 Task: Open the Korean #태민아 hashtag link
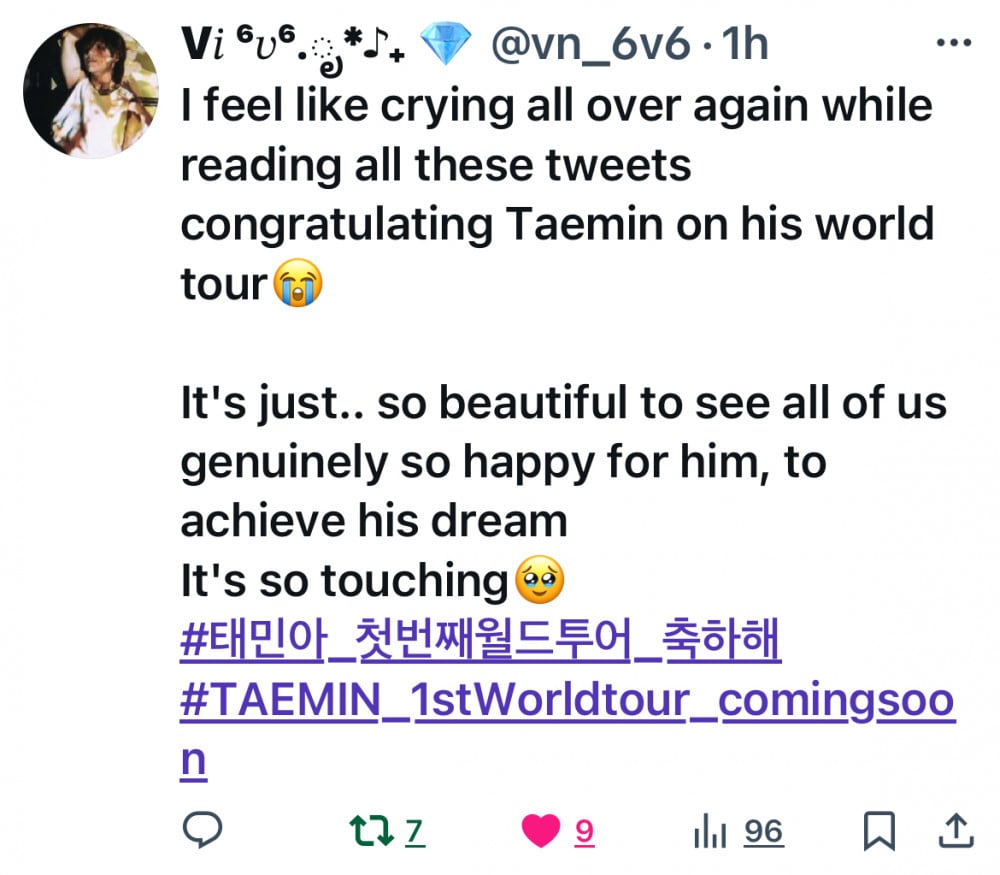[481, 640]
